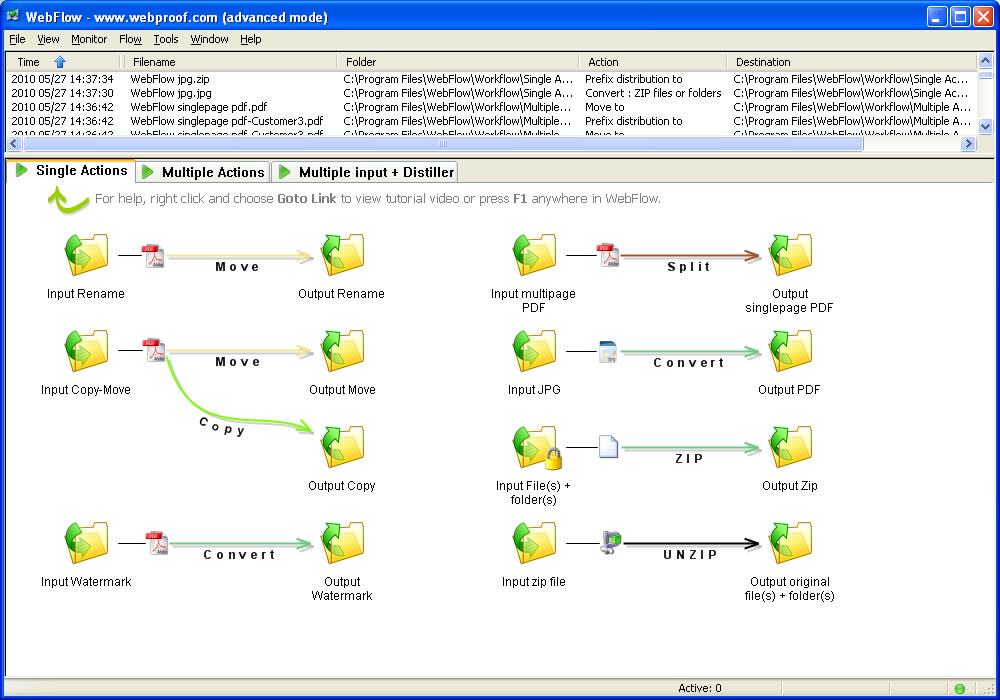Screen dimensions: 1000x700
Task: Select the locked Input File(s) + folder(s) icon
Action: [x=535, y=448]
